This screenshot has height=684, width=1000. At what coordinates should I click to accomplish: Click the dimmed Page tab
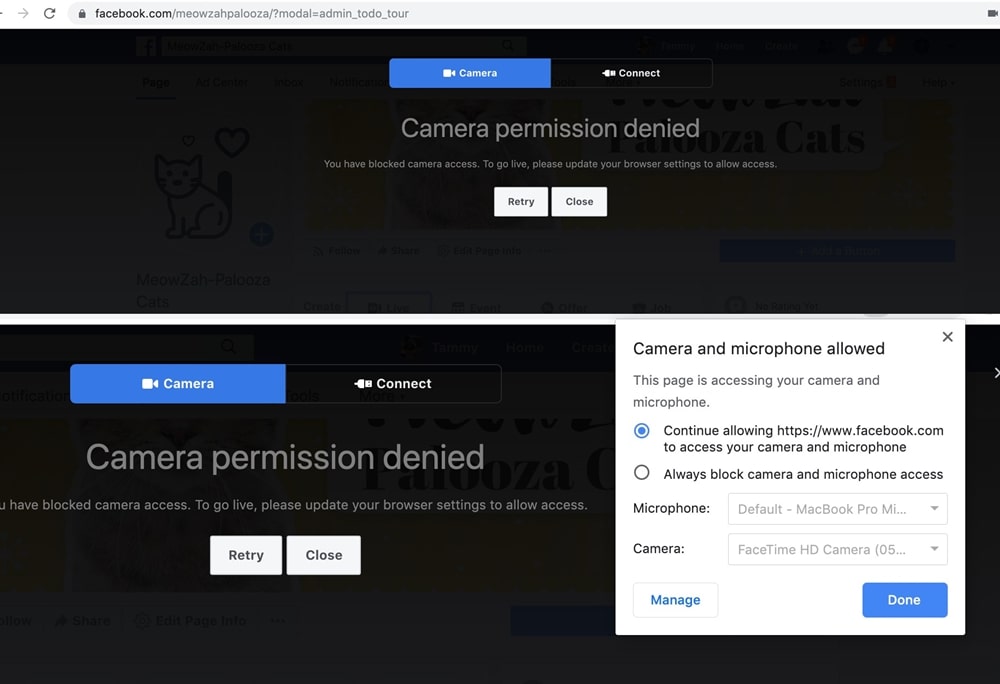pos(156,82)
